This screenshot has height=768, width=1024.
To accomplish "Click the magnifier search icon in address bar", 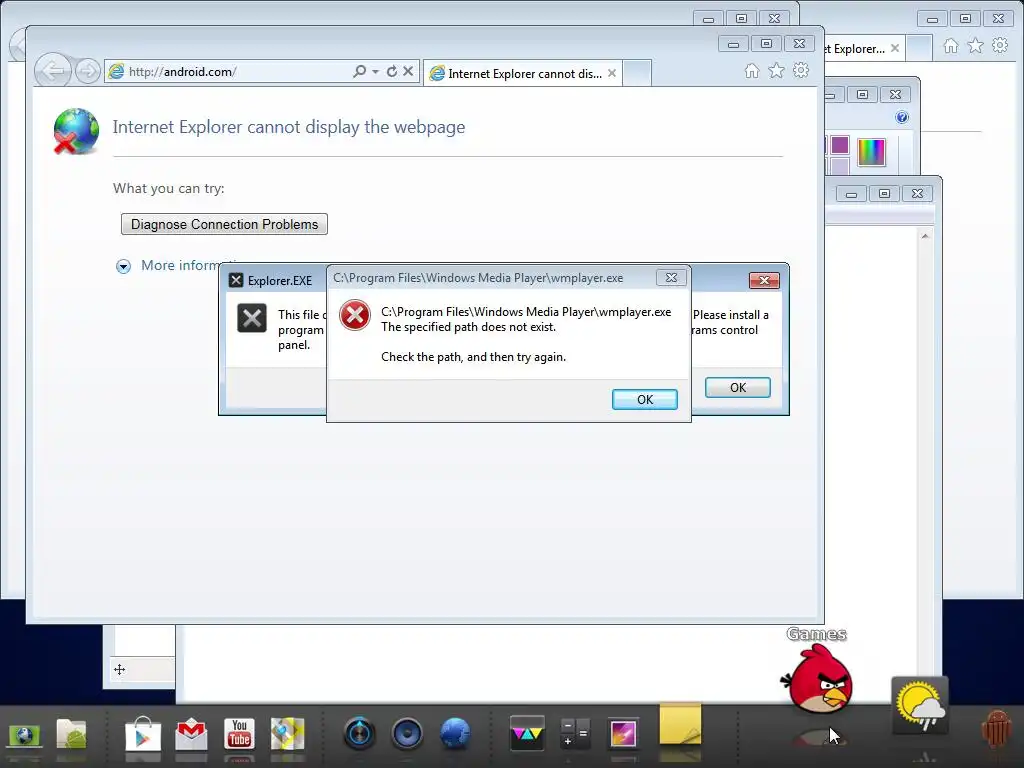I will (359, 71).
